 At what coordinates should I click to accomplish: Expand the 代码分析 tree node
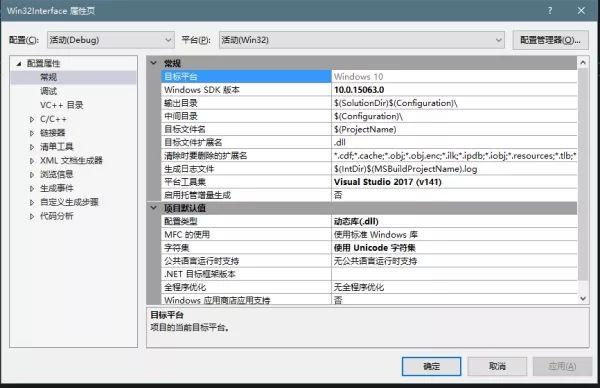tap(32, 217)
